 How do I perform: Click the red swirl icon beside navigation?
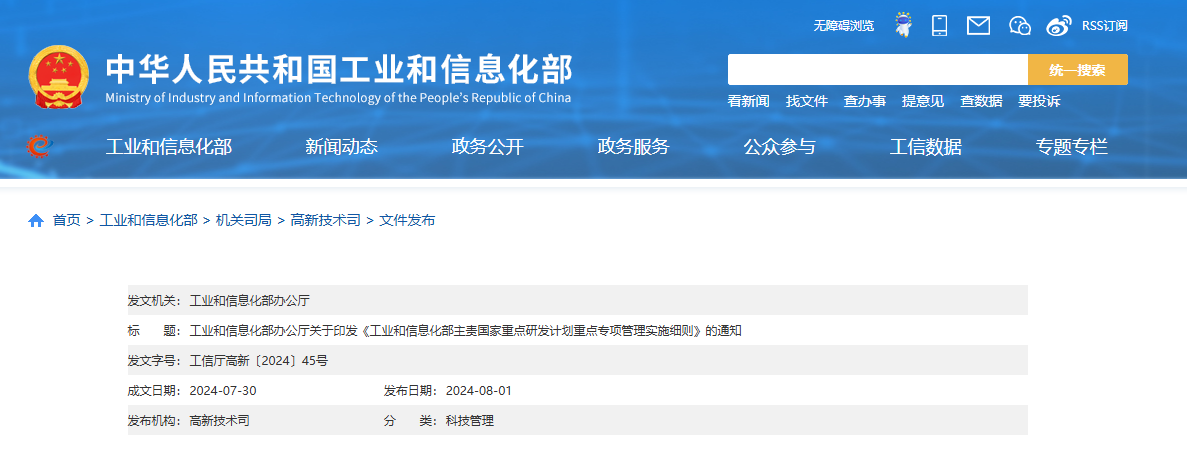point(37,146)
